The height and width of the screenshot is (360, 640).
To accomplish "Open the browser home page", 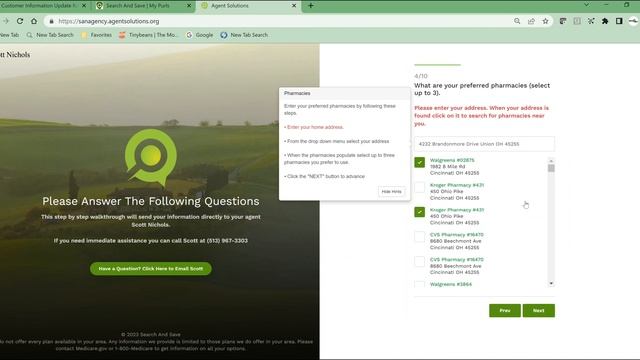I will pos(34,21).
